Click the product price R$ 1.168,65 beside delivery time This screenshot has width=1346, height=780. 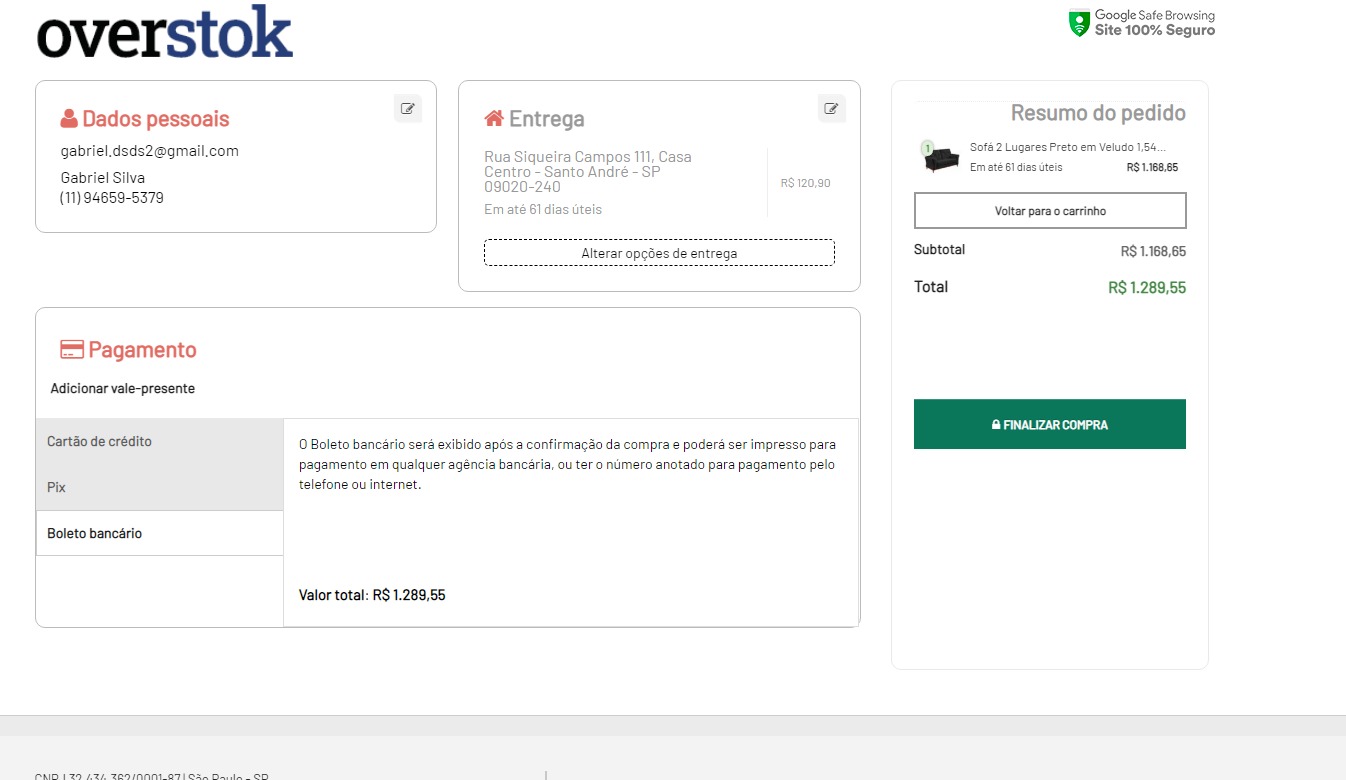1152,167
